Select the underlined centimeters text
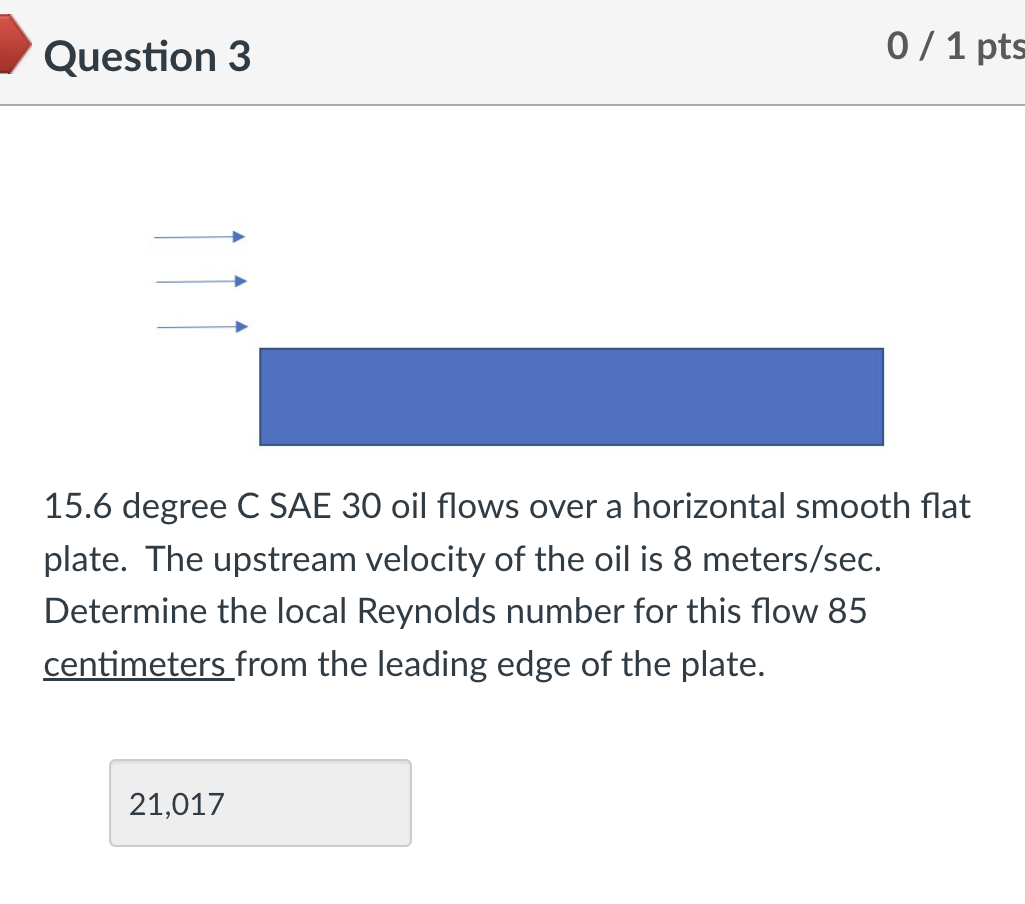 136,663
